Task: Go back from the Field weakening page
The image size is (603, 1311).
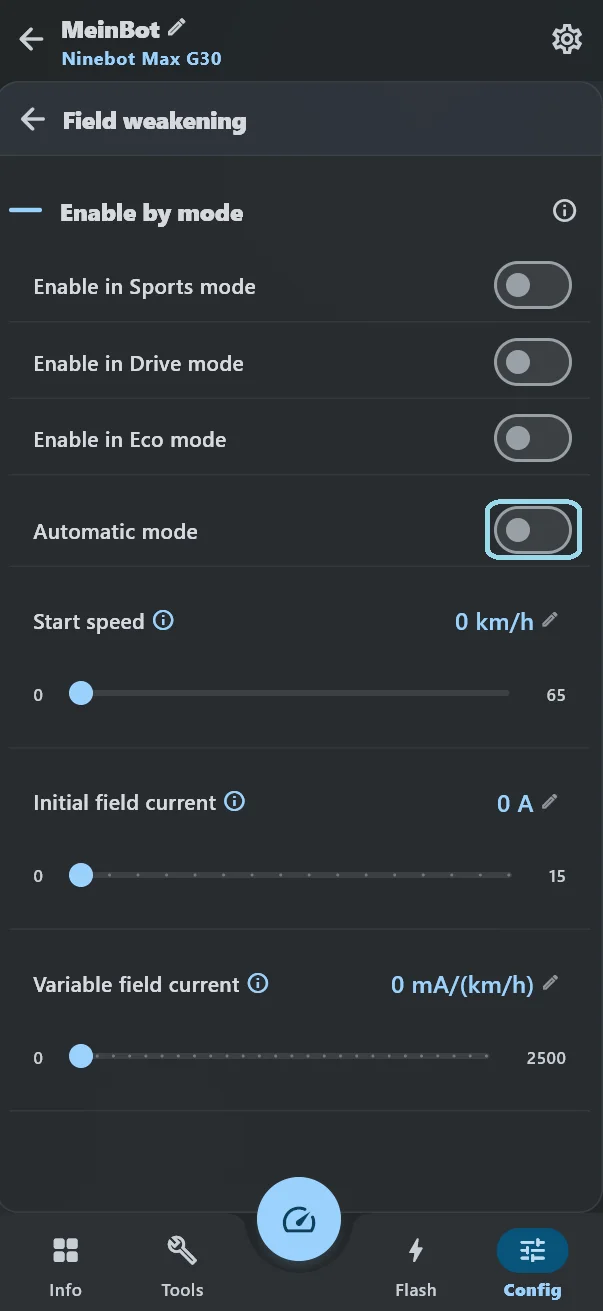Action: [33, 120]
